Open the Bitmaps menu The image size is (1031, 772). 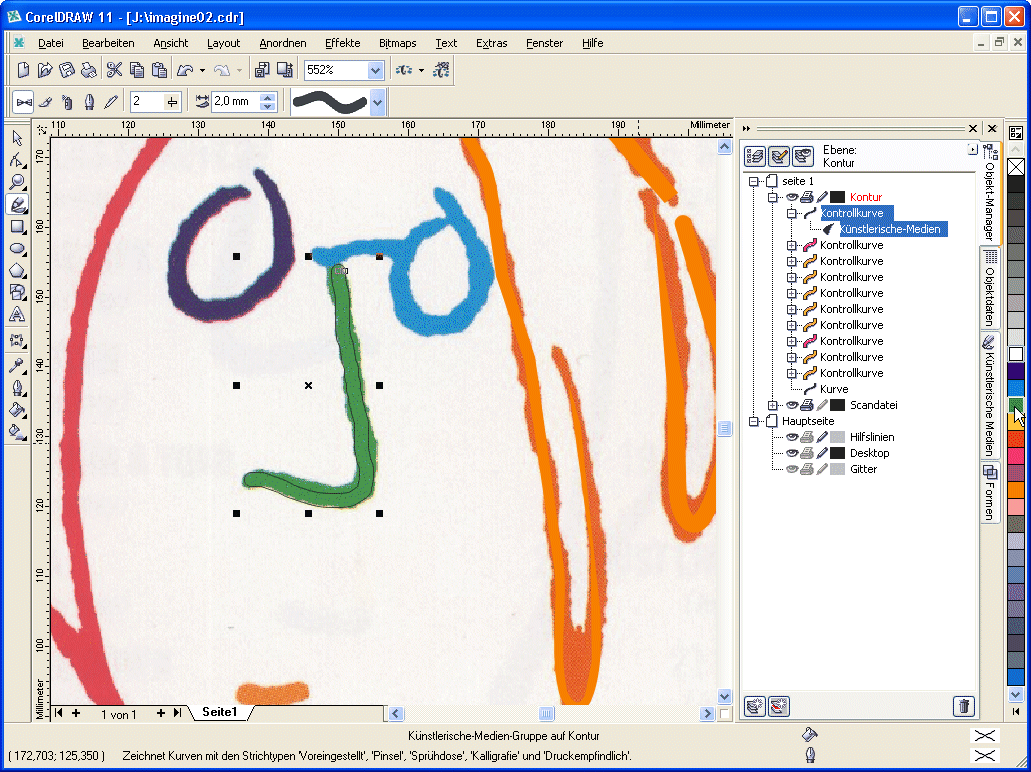click(x=398, y=43)
